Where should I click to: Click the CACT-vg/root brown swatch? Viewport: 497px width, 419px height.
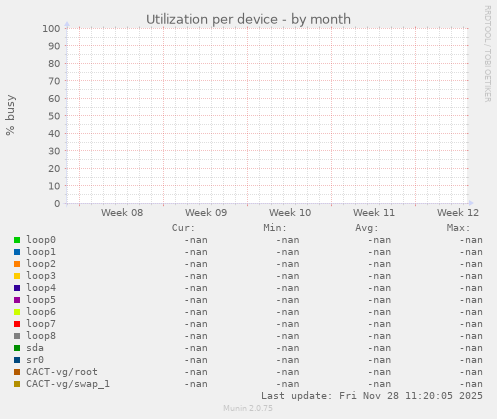tap(17, 372)
